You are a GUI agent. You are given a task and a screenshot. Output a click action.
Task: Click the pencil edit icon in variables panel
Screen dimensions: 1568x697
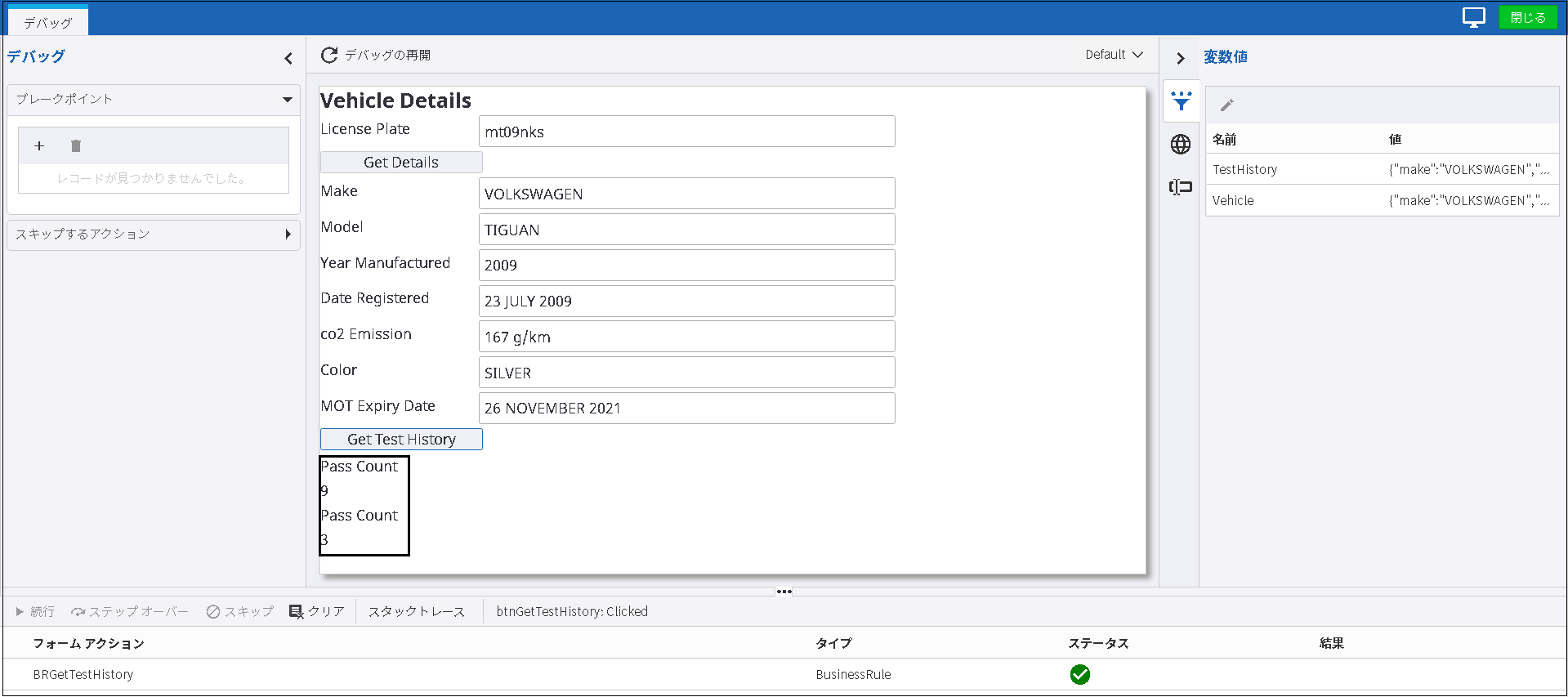pos(1226,105)
